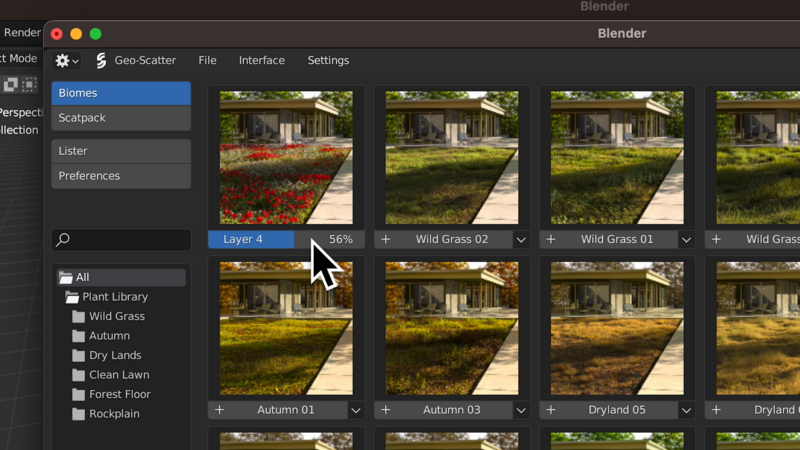Click the Wild Grass 01 thumbnail
This screenshot has height=450, width=800.
[x=617, y=158]
